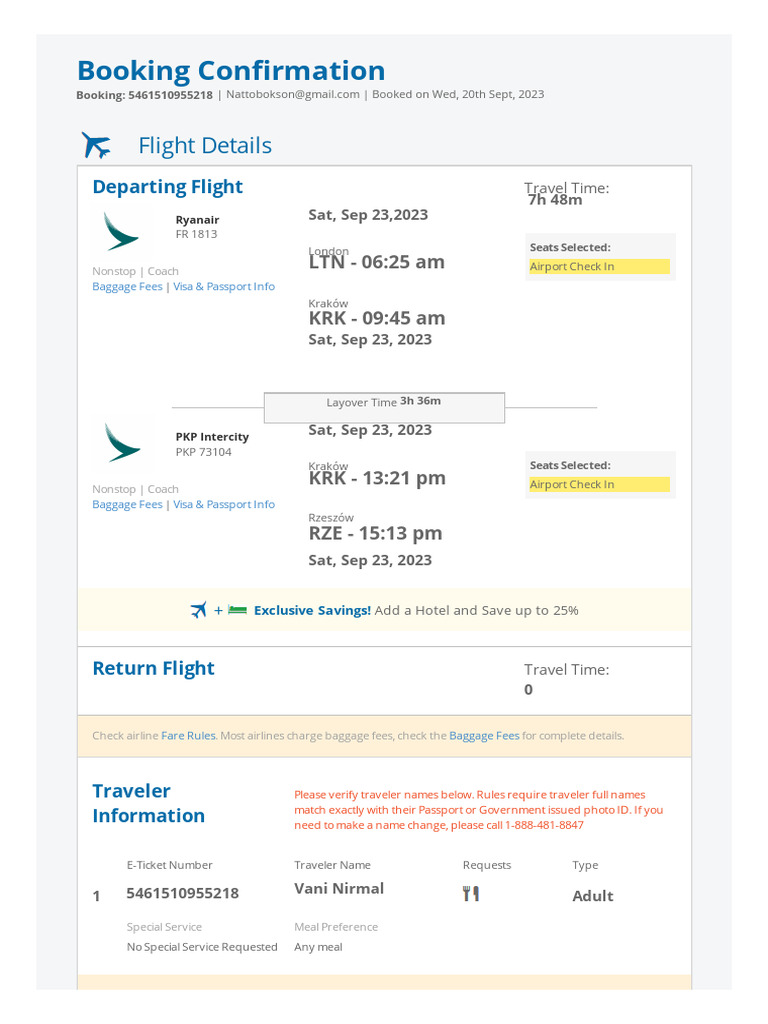Click the Layover Time 3h 36m box
Image resolution: width=768 pixels, height=1024 pixels.
click(384, 402)
